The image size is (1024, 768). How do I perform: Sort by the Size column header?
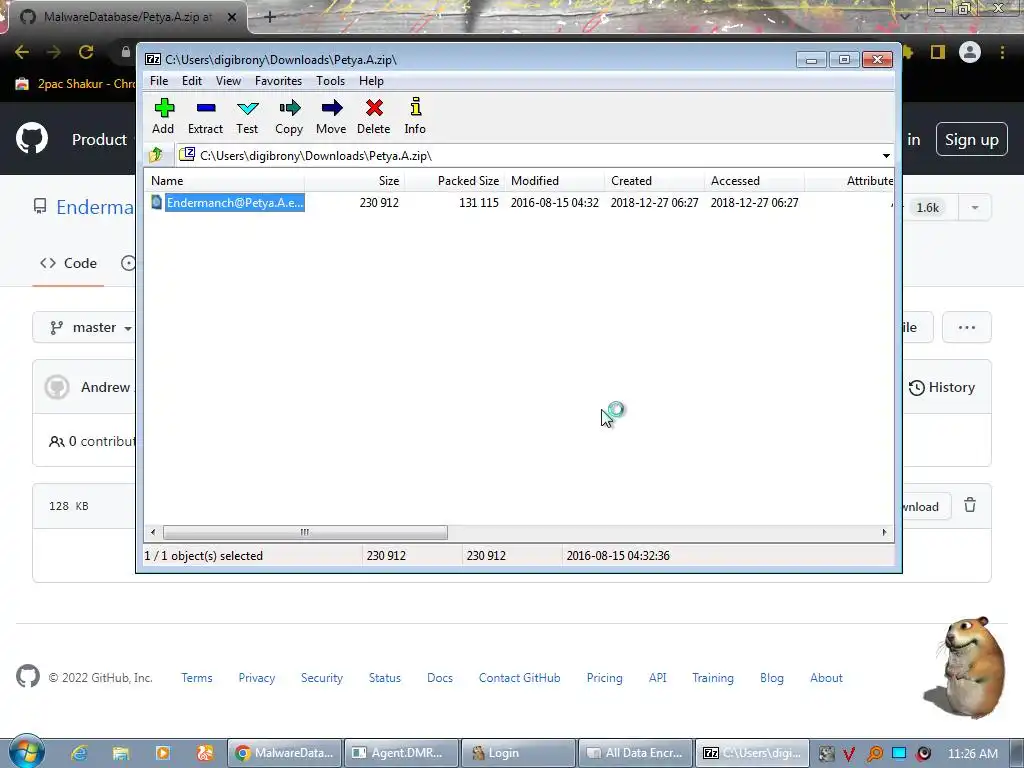click(x=355, y=181)
